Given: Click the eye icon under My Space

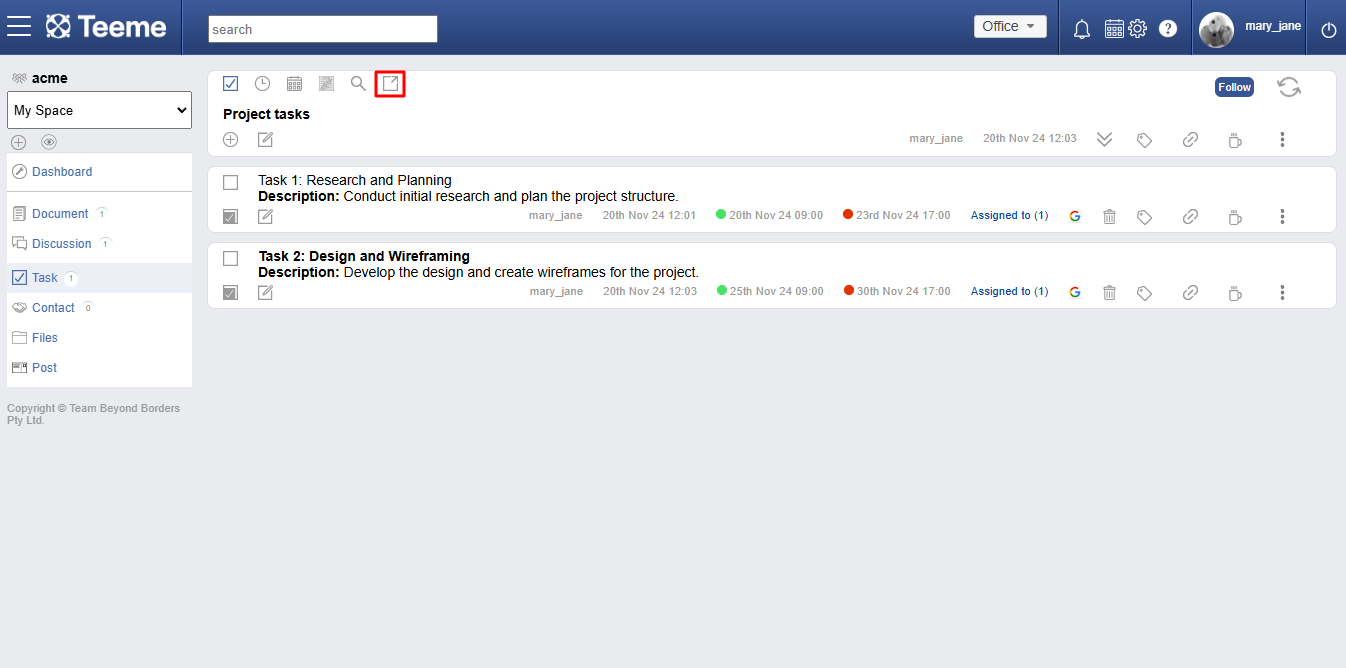Looking at the screenshot, I should pyautogui.click(x=49, y=142).
